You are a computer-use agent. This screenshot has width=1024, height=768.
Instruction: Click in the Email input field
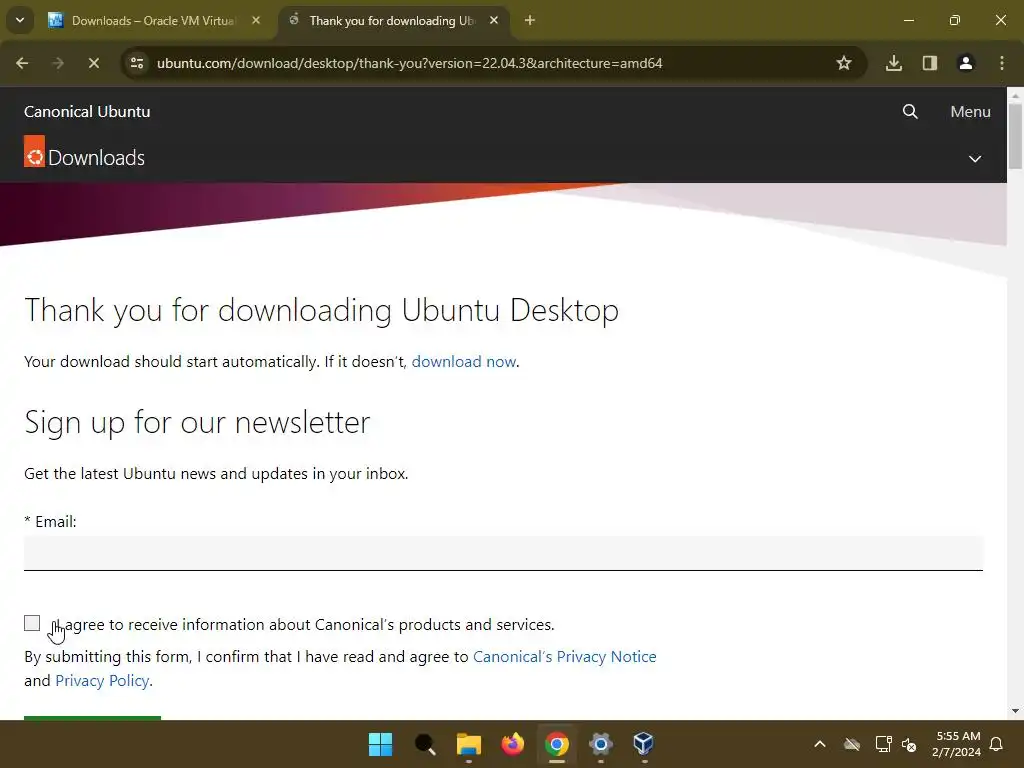tap(503, 553)
